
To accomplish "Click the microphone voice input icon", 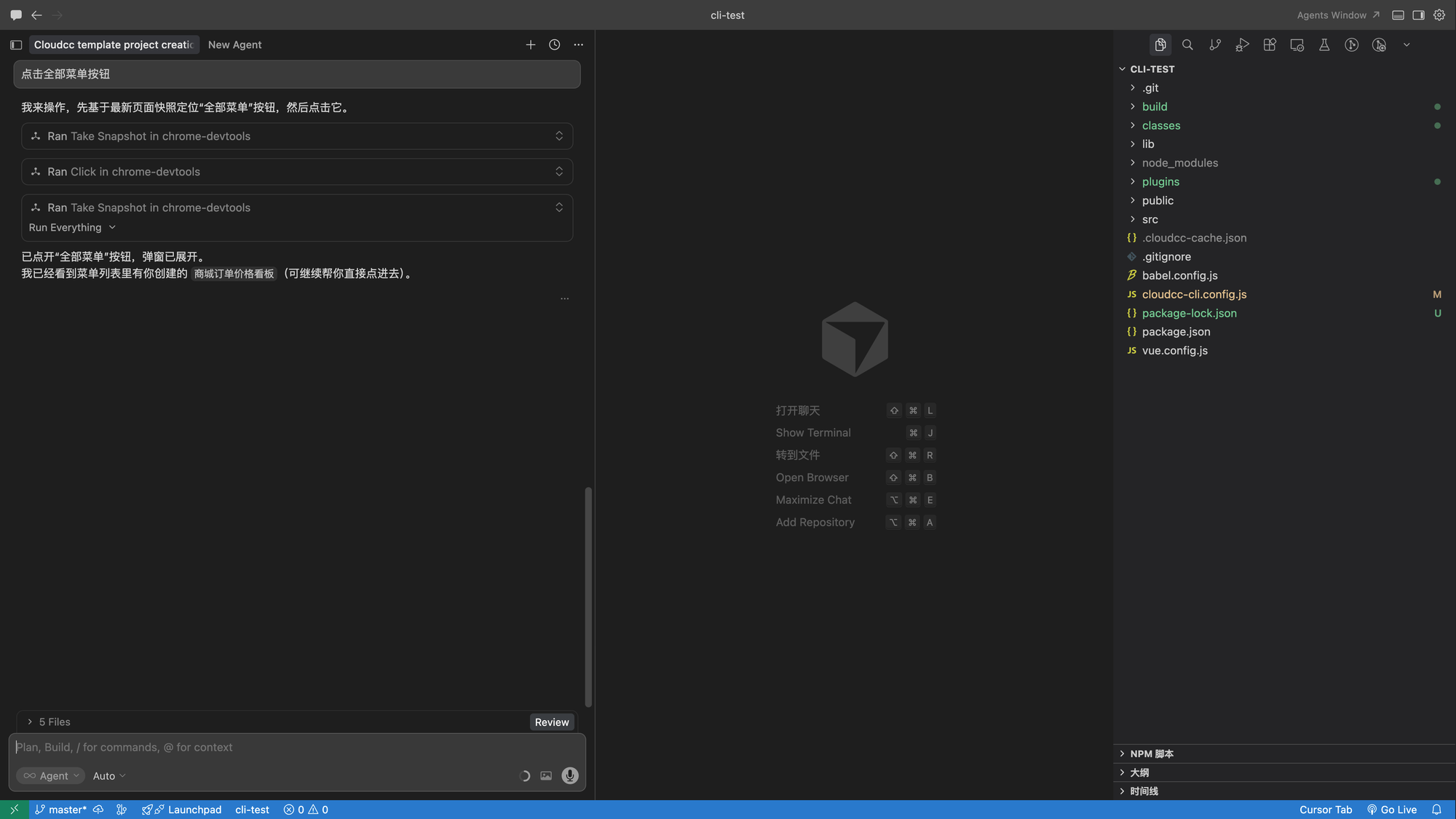I will [x=570, y=775].
